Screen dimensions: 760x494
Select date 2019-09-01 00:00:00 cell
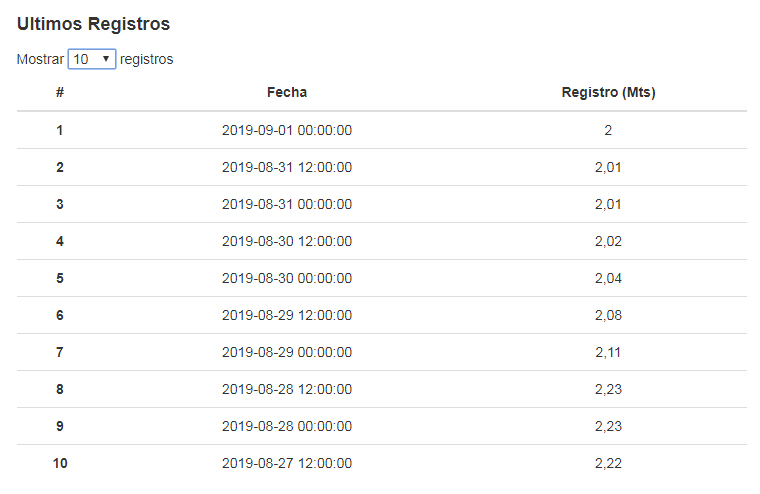287,130
